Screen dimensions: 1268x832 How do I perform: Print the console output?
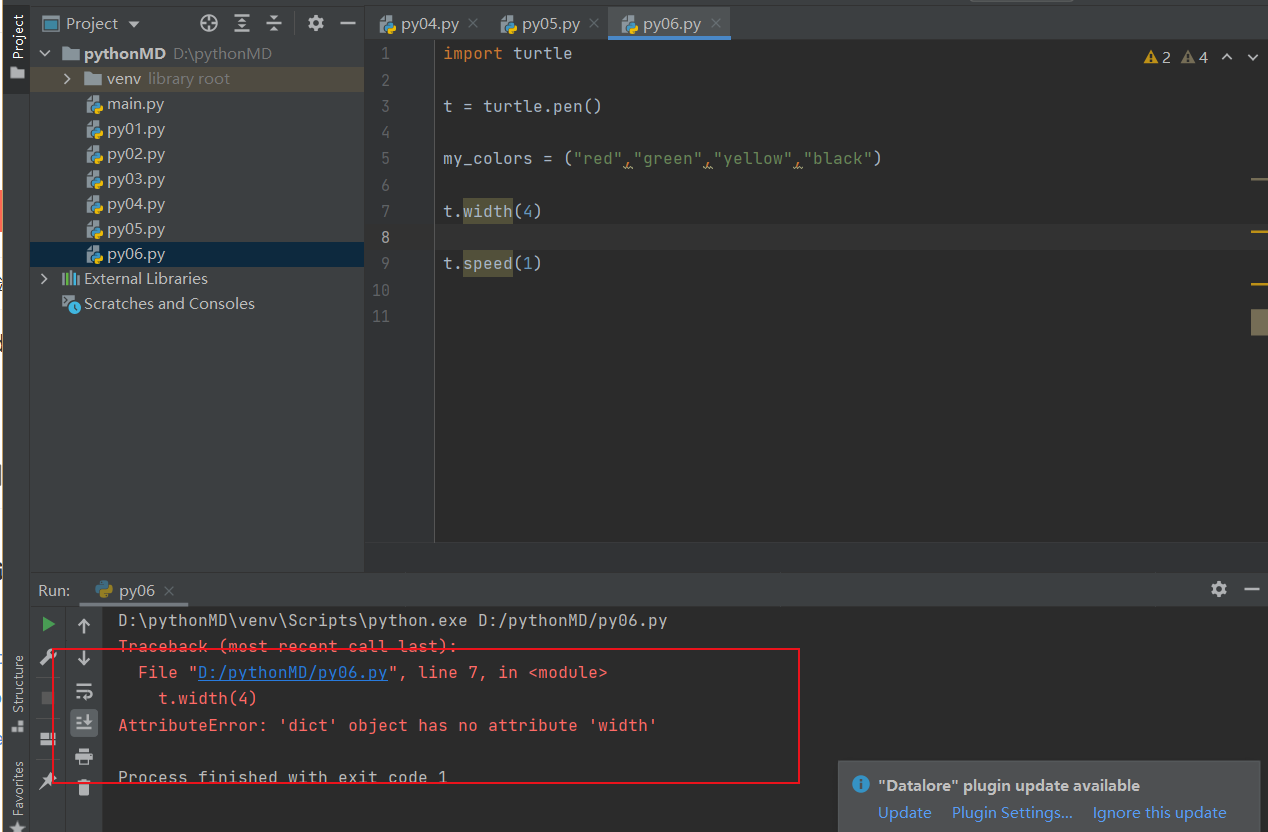click(84, 755)
